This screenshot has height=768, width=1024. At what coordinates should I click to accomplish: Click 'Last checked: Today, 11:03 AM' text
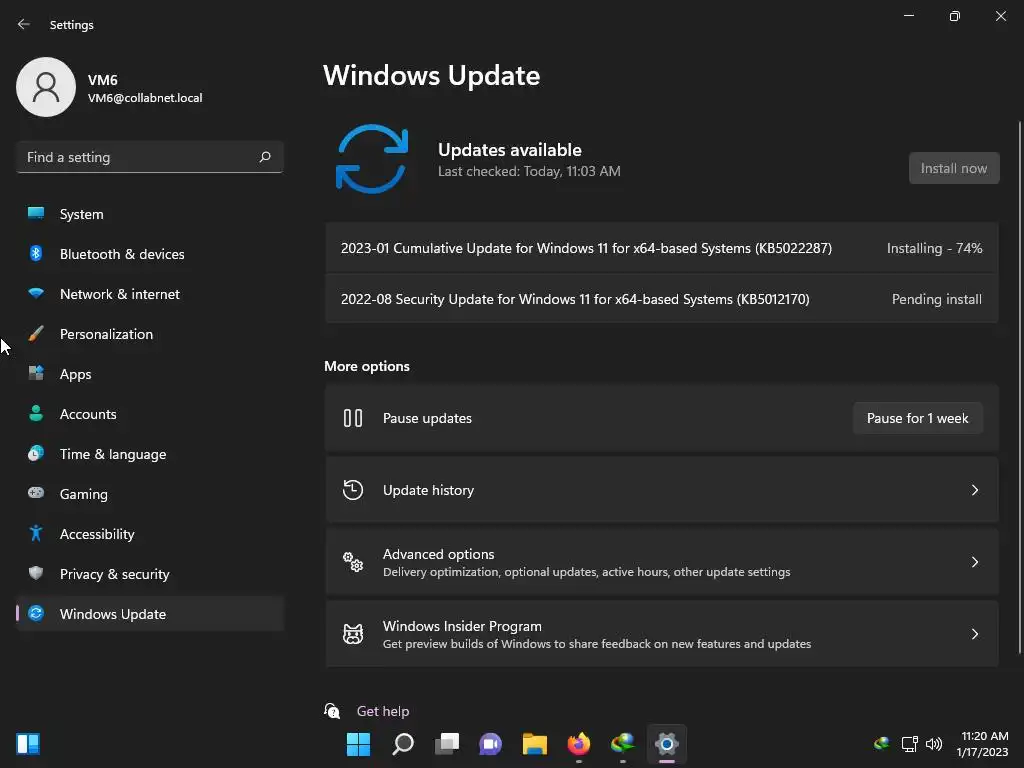[x=529, y=171]
